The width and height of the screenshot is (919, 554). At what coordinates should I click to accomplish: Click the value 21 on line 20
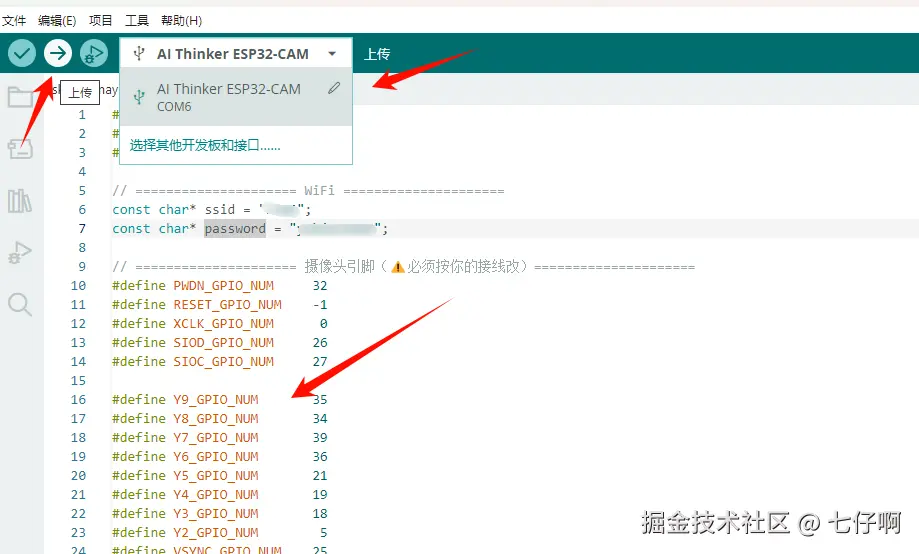320,475
